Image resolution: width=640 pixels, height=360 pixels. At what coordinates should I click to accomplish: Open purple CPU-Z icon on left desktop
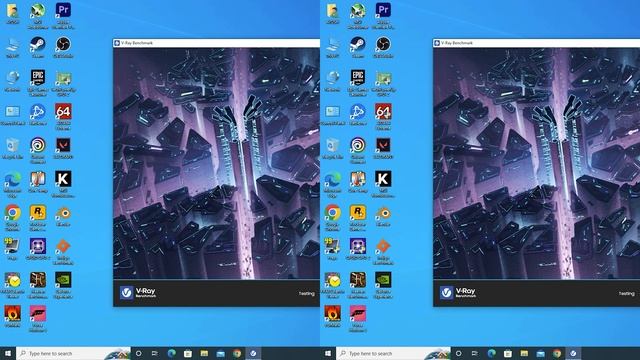click(38, 246)
